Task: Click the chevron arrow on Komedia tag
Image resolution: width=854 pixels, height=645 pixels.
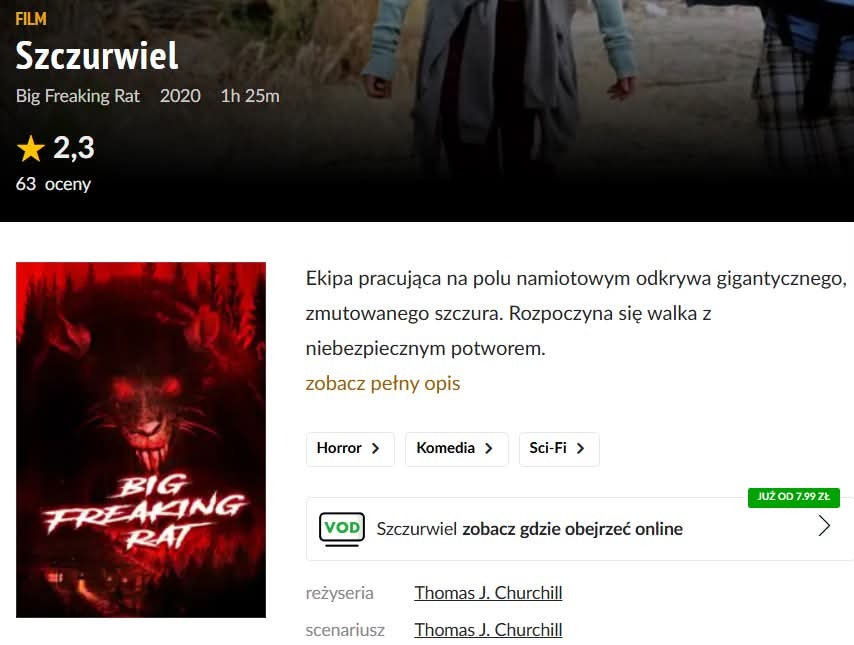Action: click(x=489, y=448)
